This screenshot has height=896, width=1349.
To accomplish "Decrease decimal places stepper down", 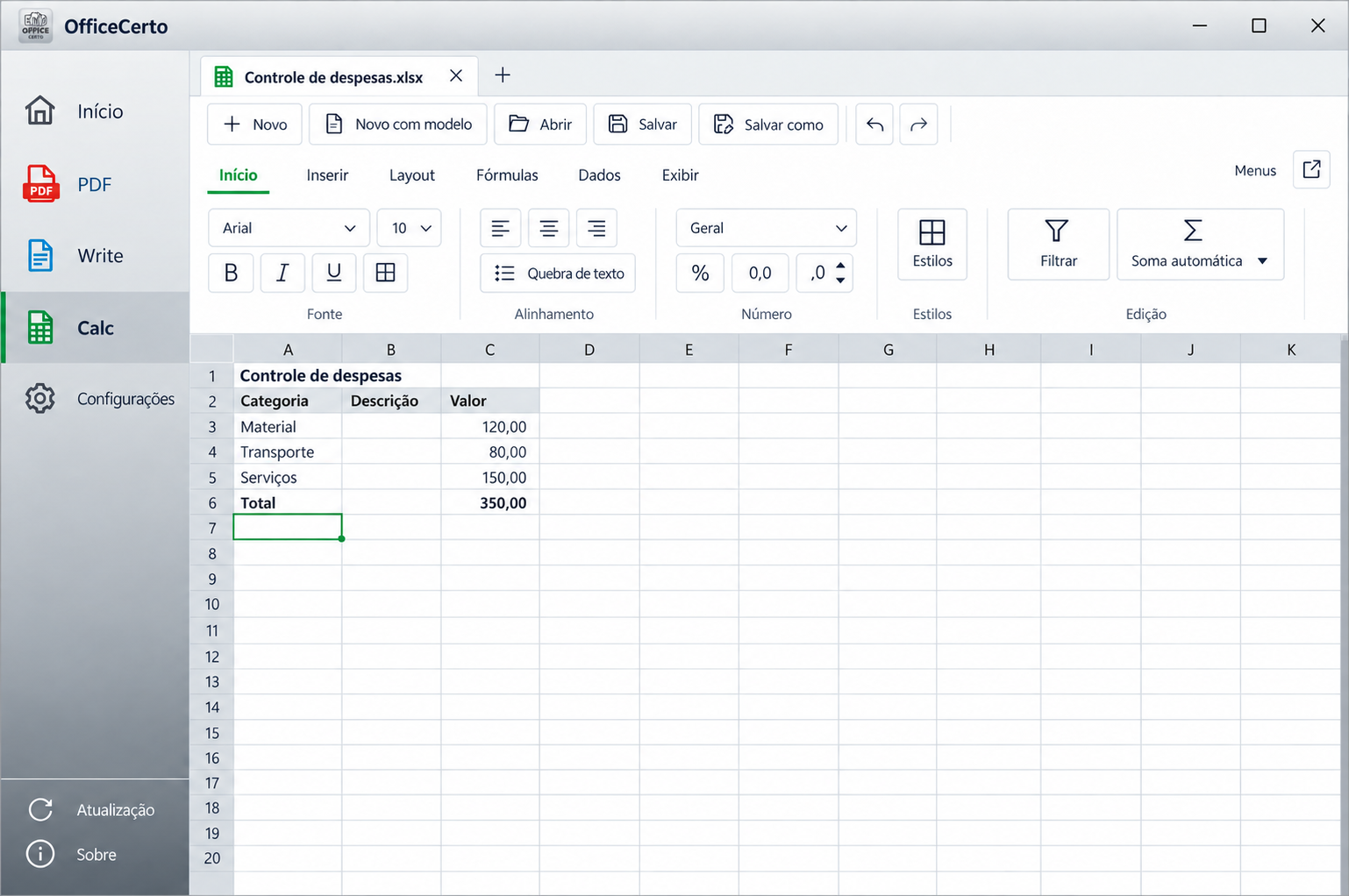I will (840, 281).
